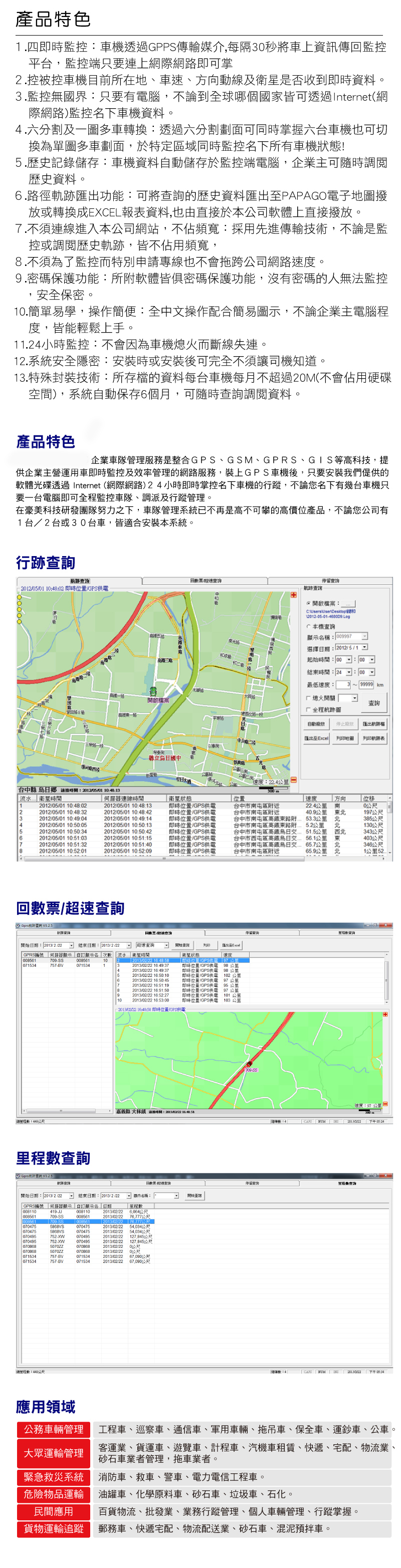Click the 伺服器連線時間 column header
401x1568 pixels.
133,798
